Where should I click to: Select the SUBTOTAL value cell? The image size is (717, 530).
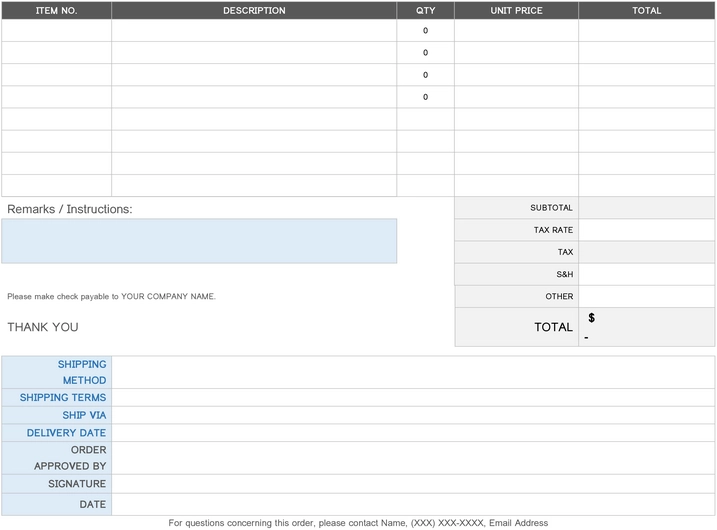tap(646, 208)
